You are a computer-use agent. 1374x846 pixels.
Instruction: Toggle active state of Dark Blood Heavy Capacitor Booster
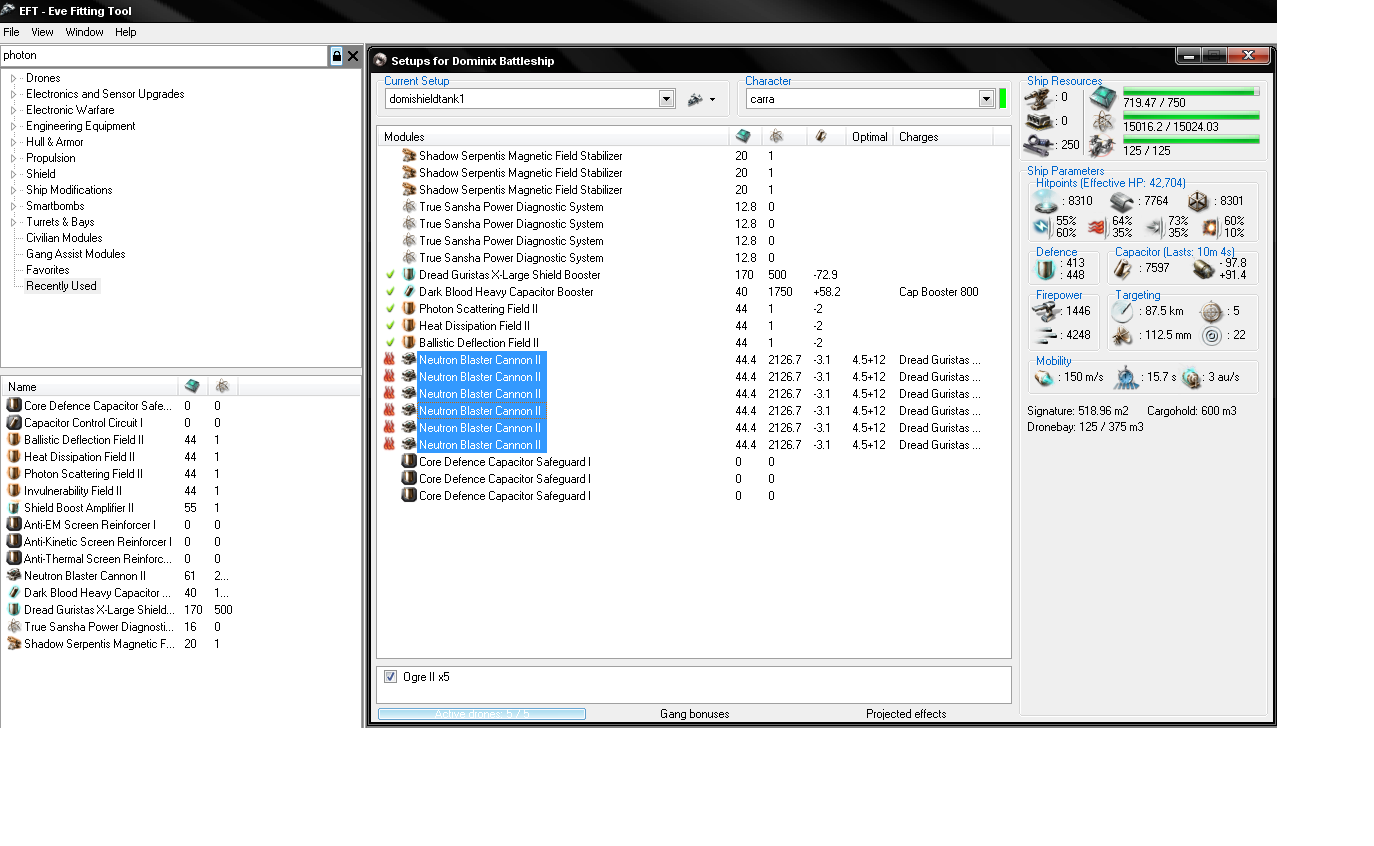[x=390, y=292]
